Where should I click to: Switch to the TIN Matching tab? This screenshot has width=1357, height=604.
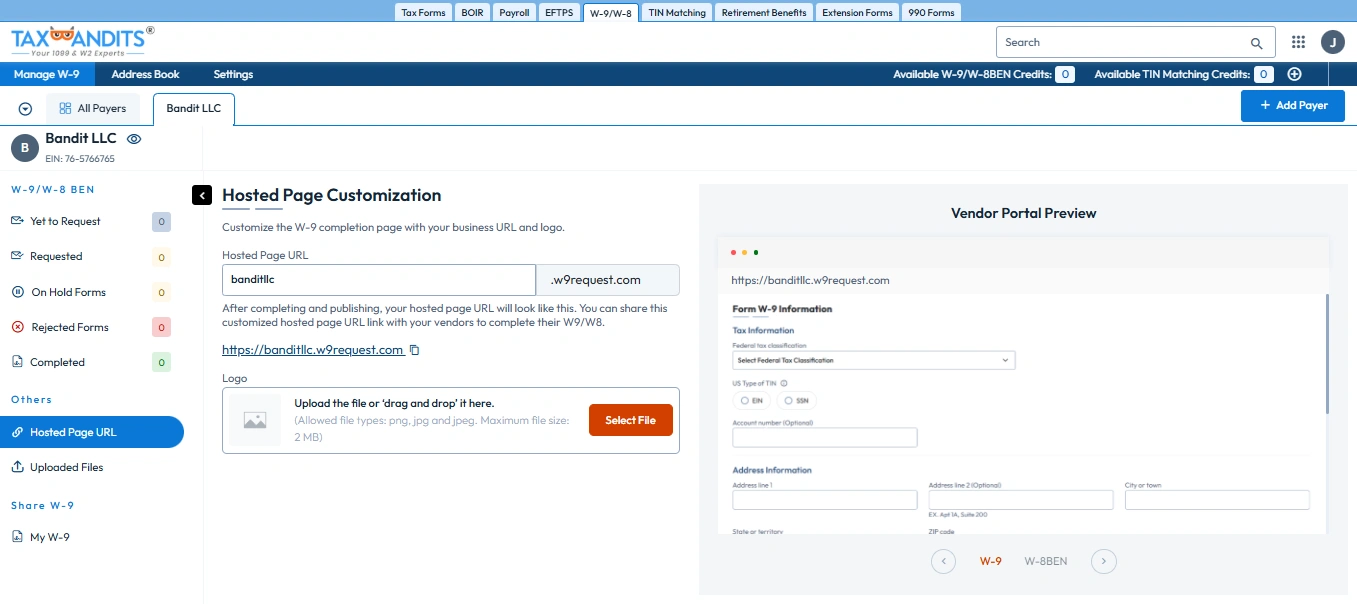(676, 13)
